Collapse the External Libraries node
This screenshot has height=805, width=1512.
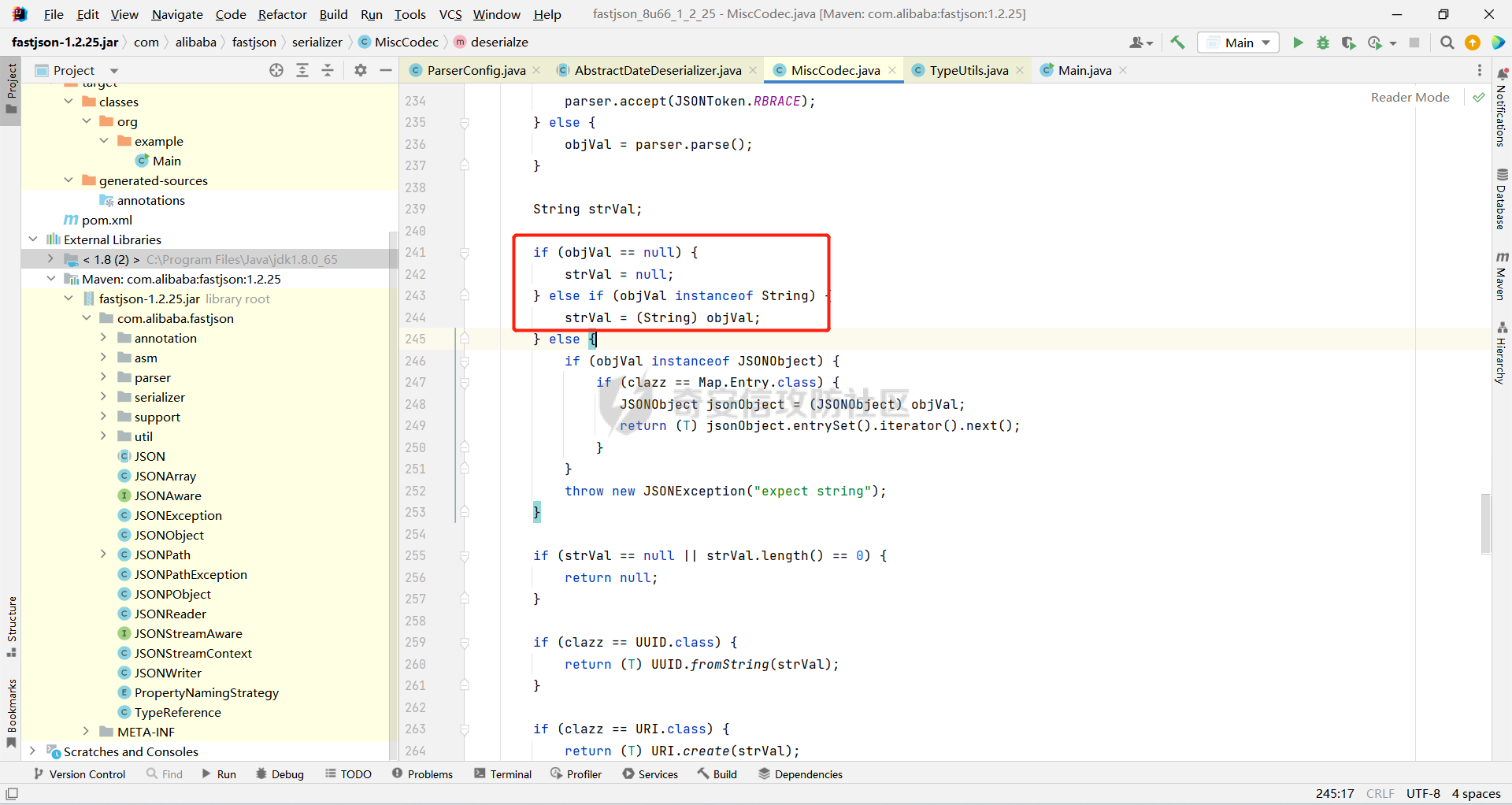coord(33,239)
